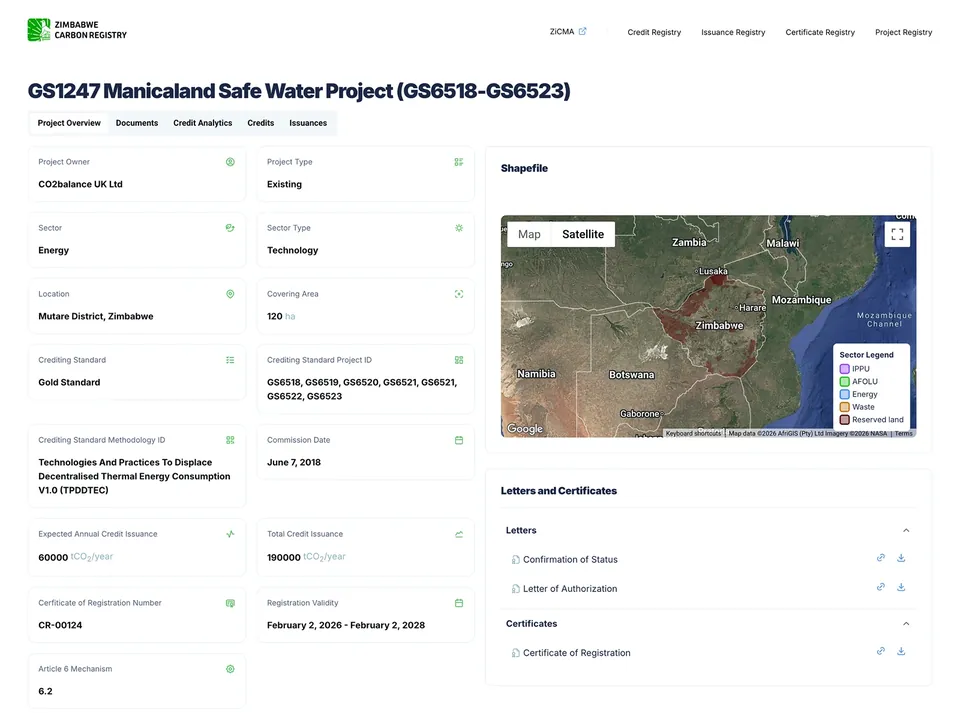Go to Certificate Registry in the navigation
The width and height of the screenshot is (960, 727).
[820, 32]
